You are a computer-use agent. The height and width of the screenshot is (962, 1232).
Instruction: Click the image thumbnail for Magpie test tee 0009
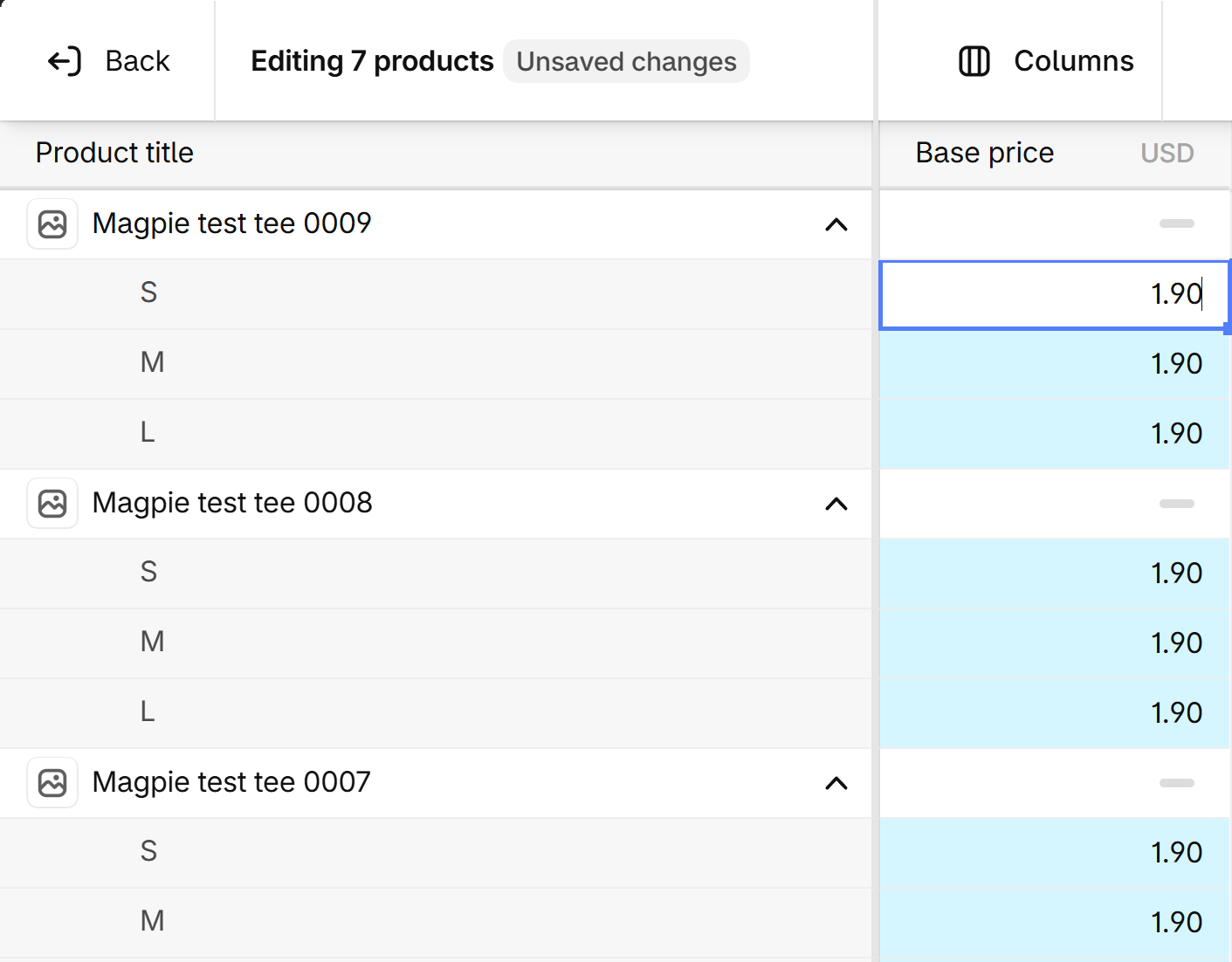coord(52,224)
